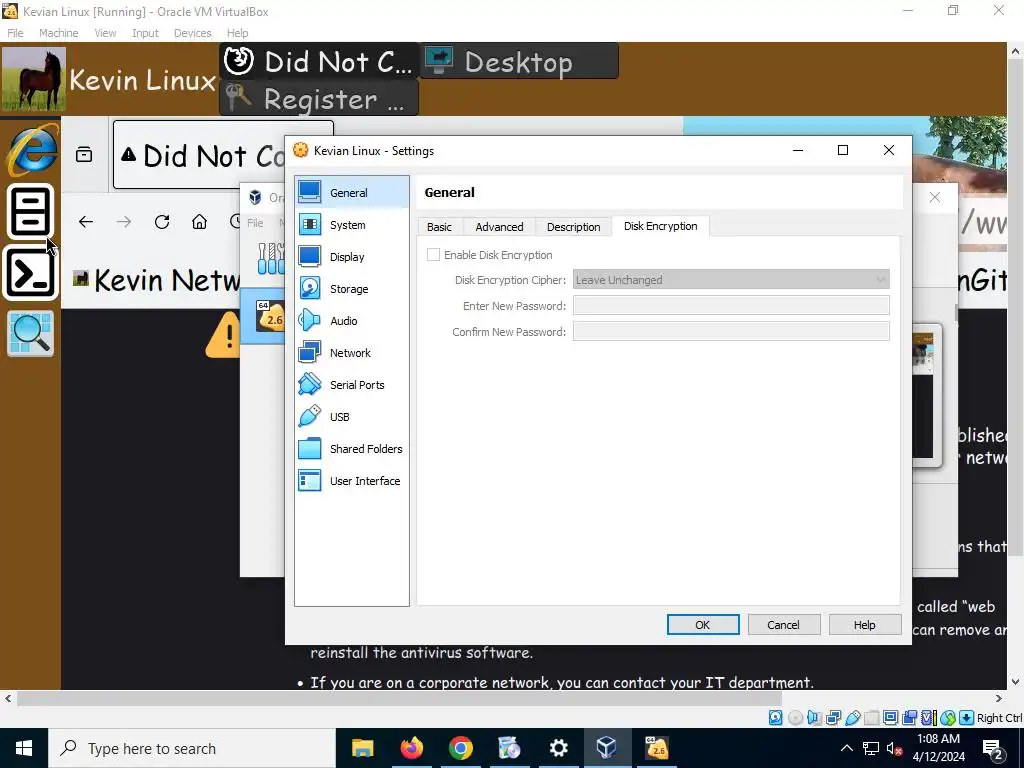Click the display indicator in VM status bar

coord(890,718)
